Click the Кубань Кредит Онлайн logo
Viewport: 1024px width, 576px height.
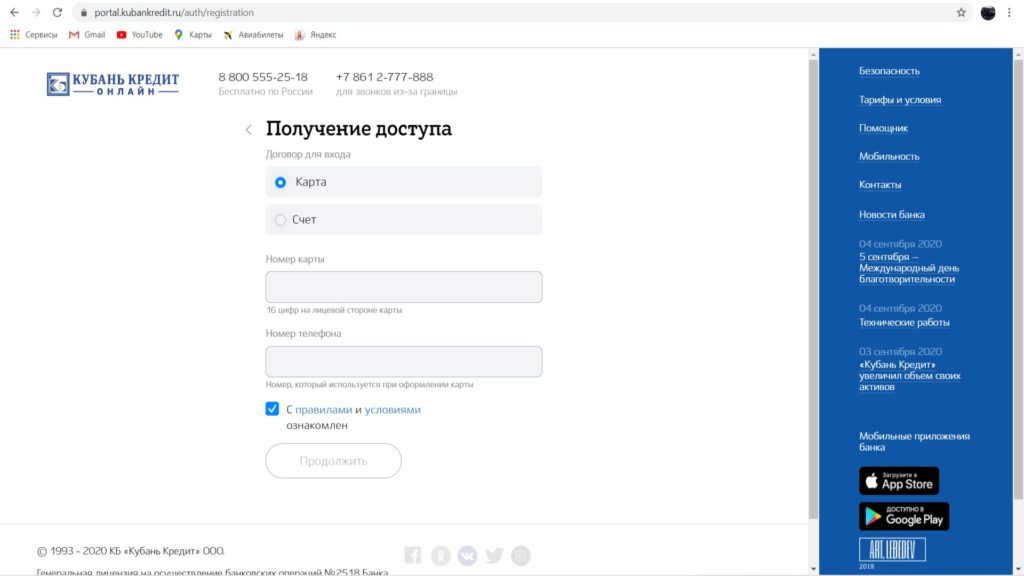112,84
